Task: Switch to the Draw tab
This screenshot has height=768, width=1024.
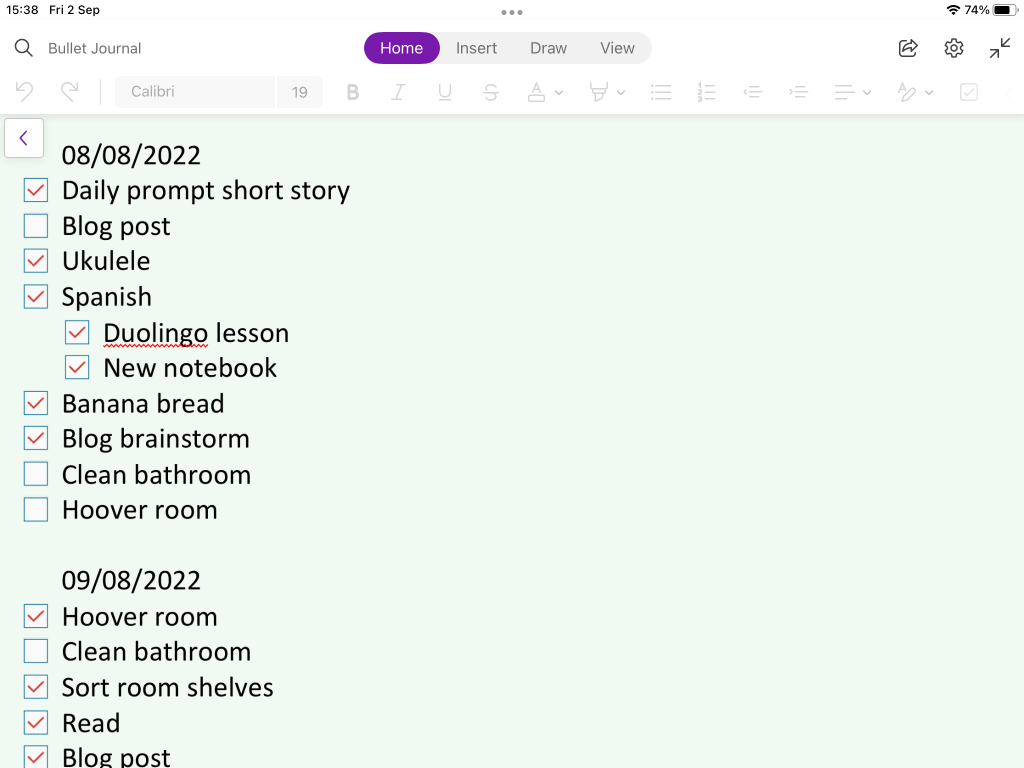Action: (548, 48)
